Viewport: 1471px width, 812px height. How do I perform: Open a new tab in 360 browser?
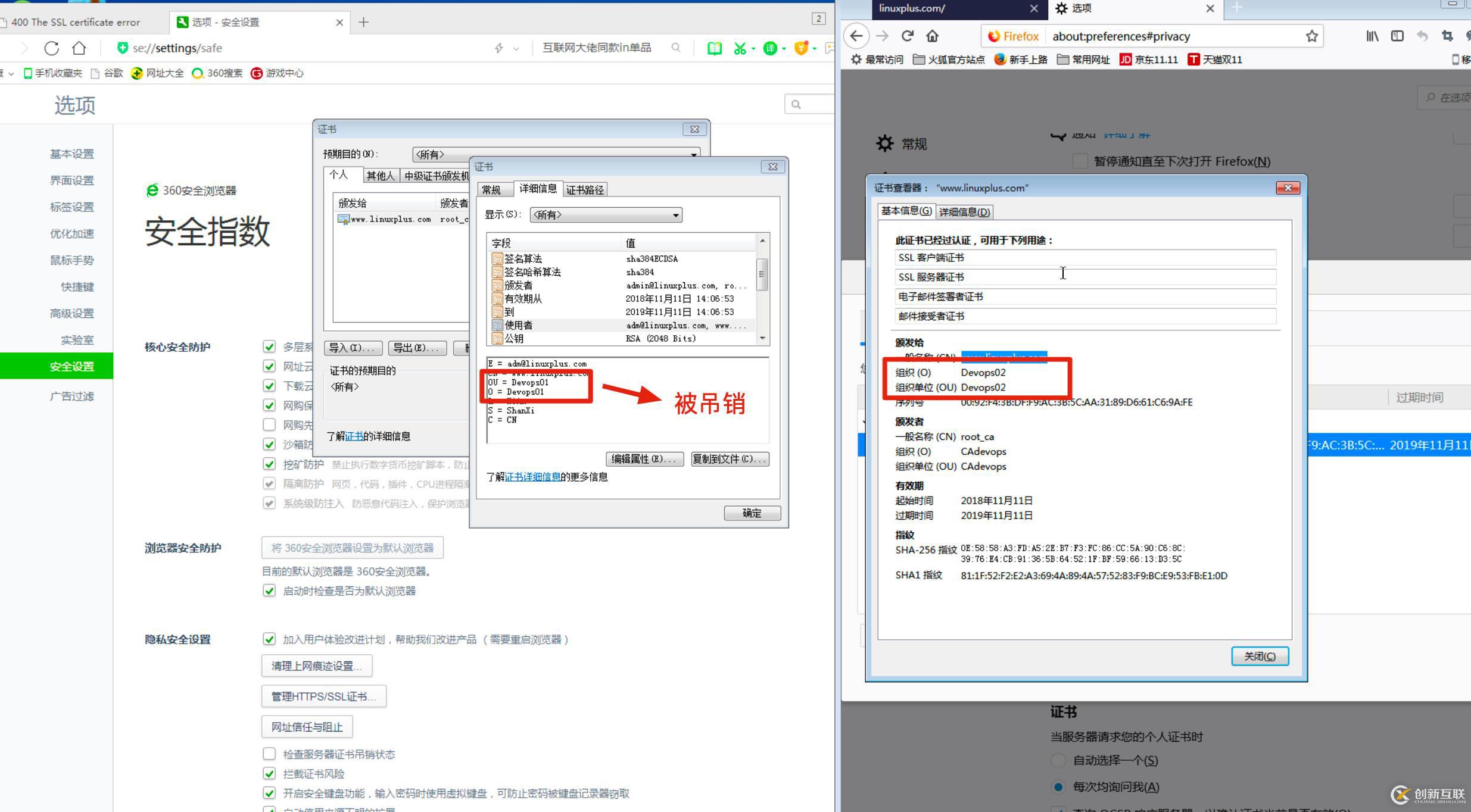click(364, 22)
